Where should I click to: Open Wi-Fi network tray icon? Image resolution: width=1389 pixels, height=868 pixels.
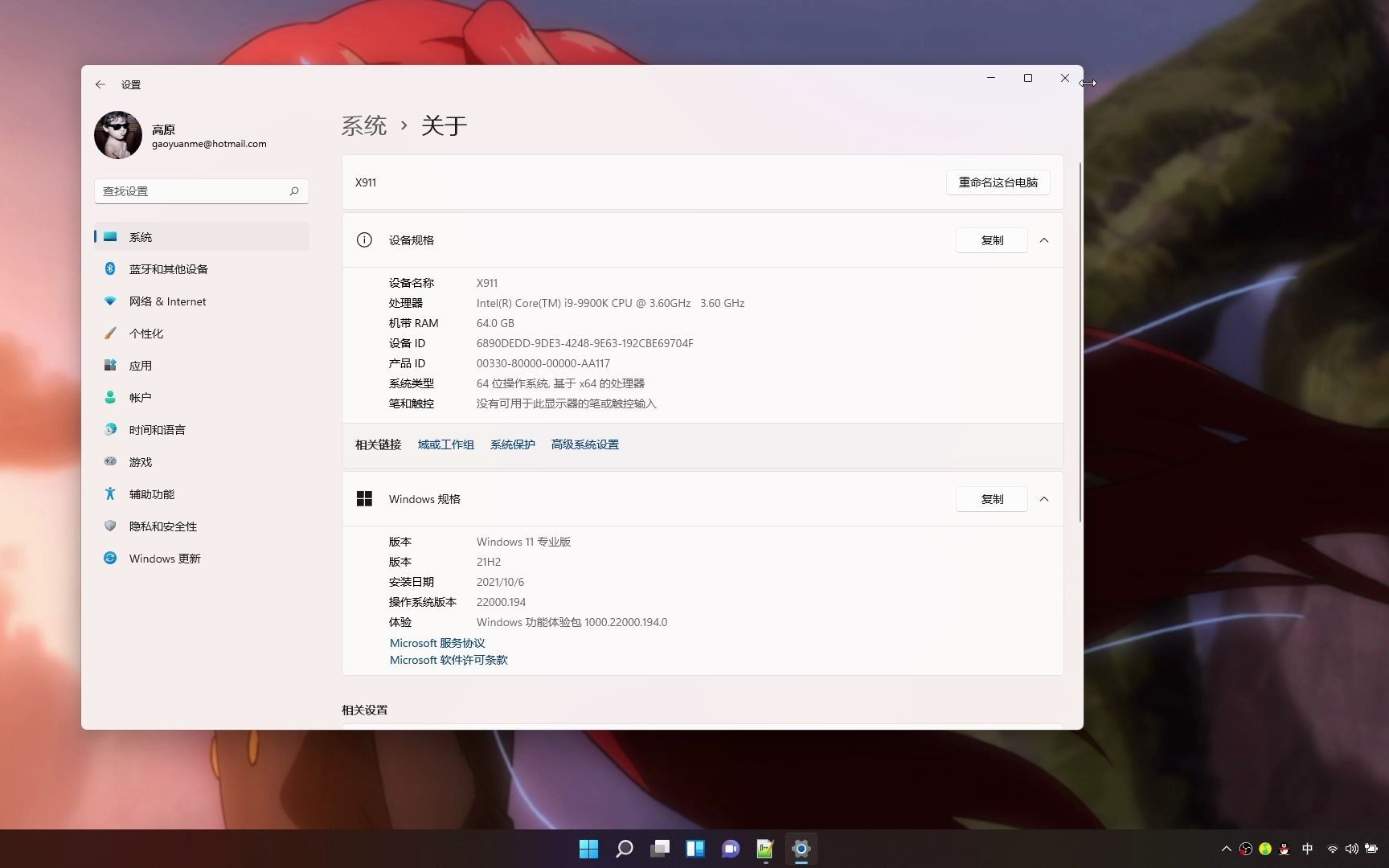point(1333,849)
